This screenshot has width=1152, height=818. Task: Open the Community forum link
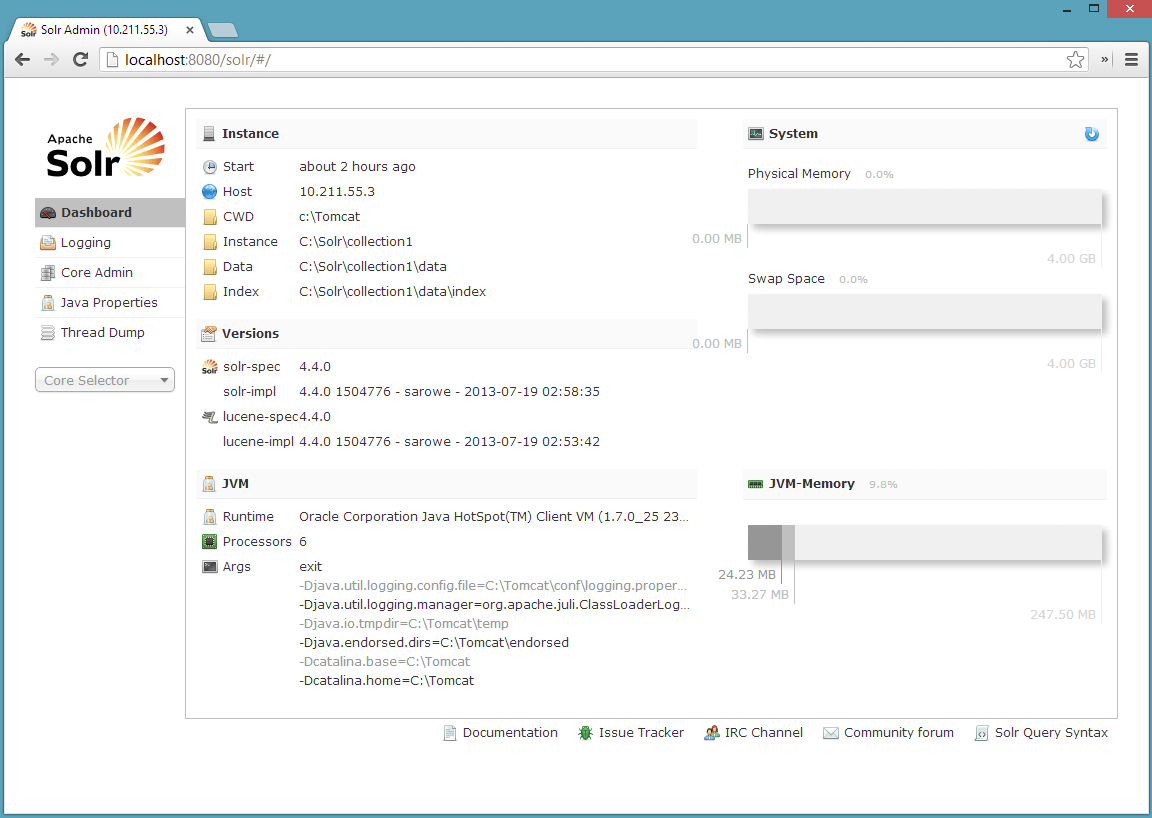(x=898, y=733)
